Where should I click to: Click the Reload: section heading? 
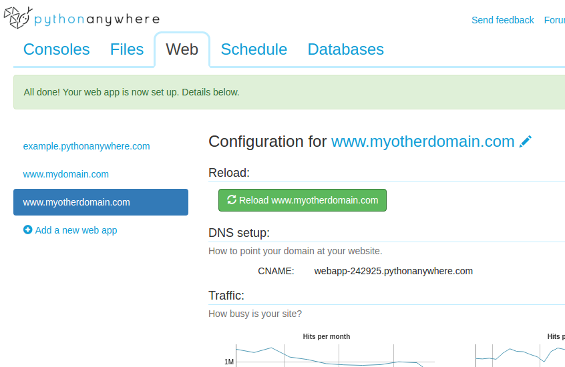[229, 173]
